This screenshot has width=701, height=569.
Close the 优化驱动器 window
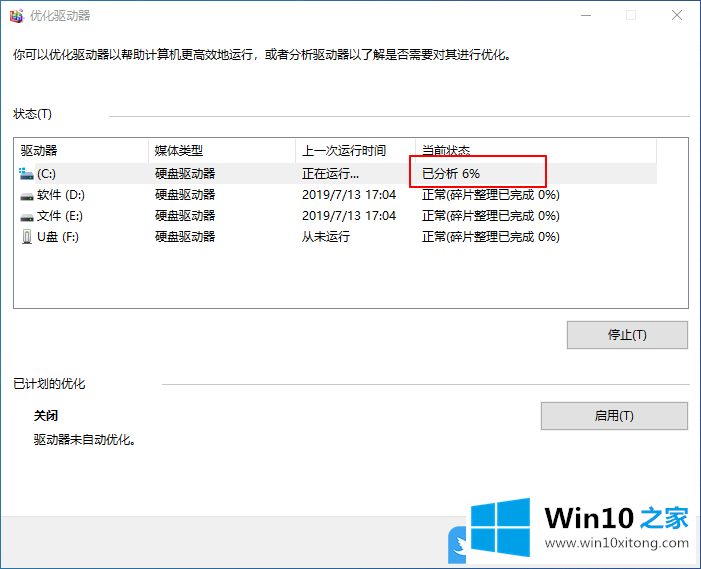(x=677, y=16)
